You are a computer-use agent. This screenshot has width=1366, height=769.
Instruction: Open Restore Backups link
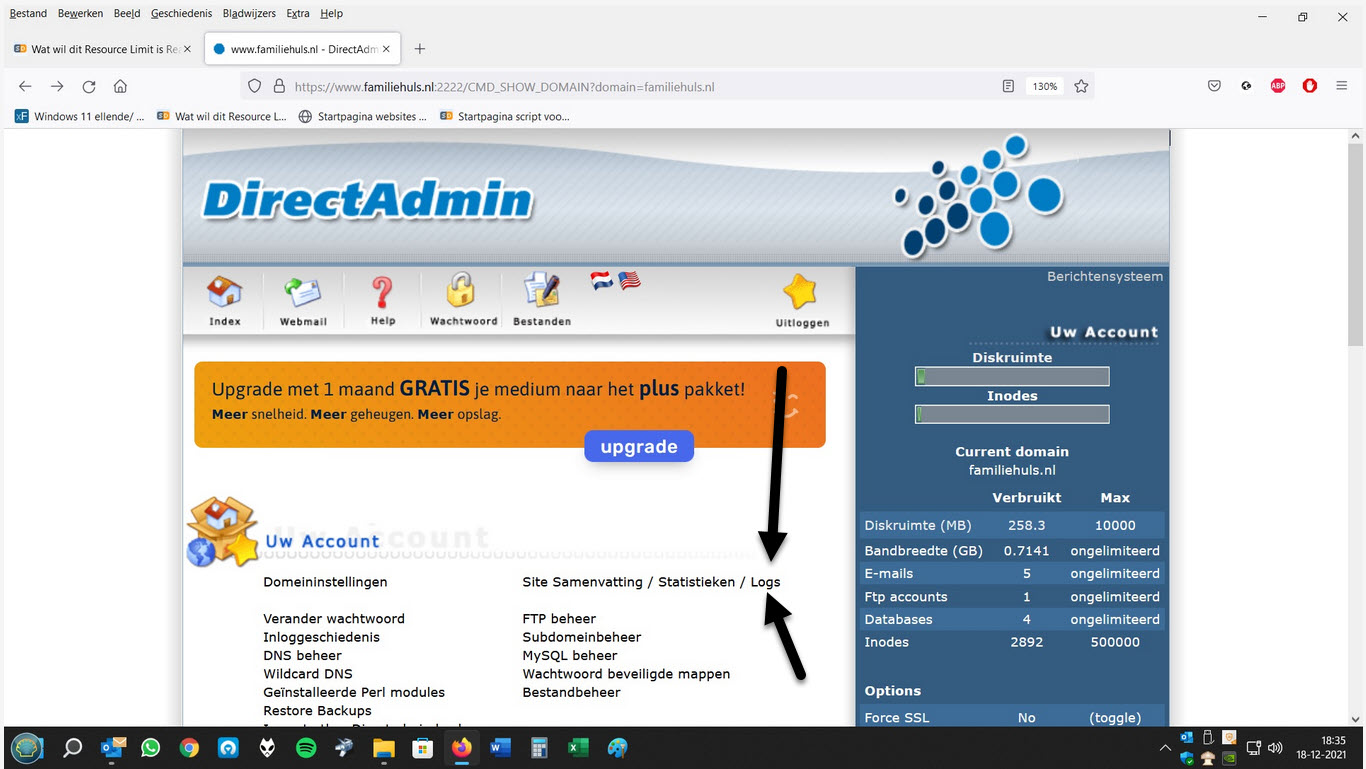click(317, 711)
